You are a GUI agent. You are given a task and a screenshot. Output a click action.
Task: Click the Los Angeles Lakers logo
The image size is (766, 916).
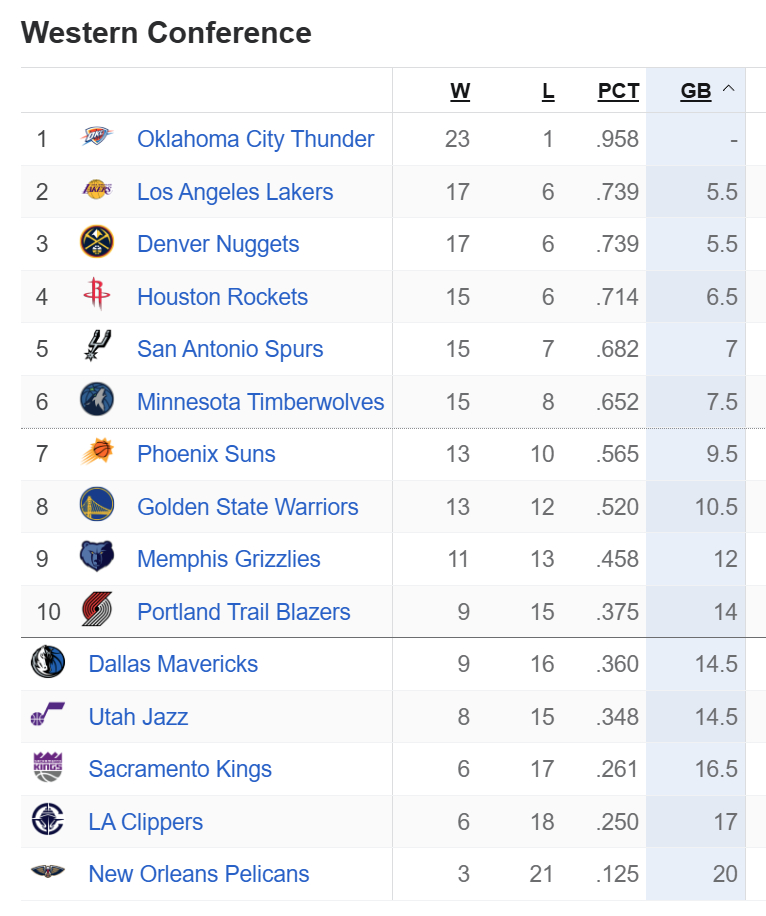[x=96, y=190]
